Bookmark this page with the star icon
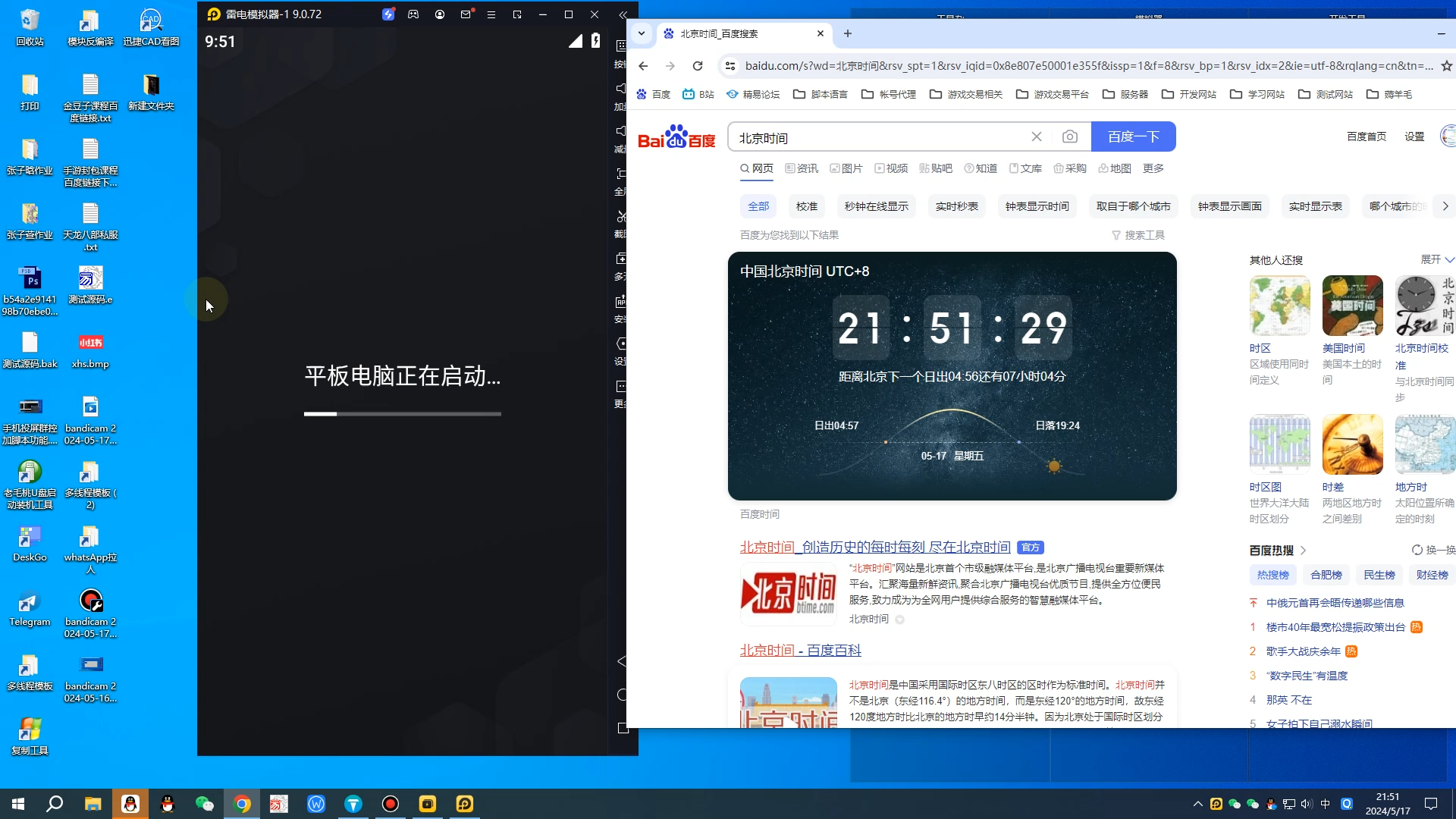The image size is (1456, 819). [x=1446, y=66]
